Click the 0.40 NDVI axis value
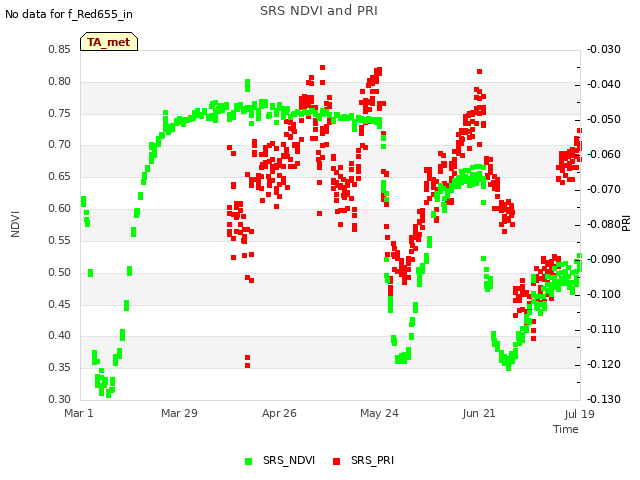Viewport: 640px width, 480px height. point(60,336)
